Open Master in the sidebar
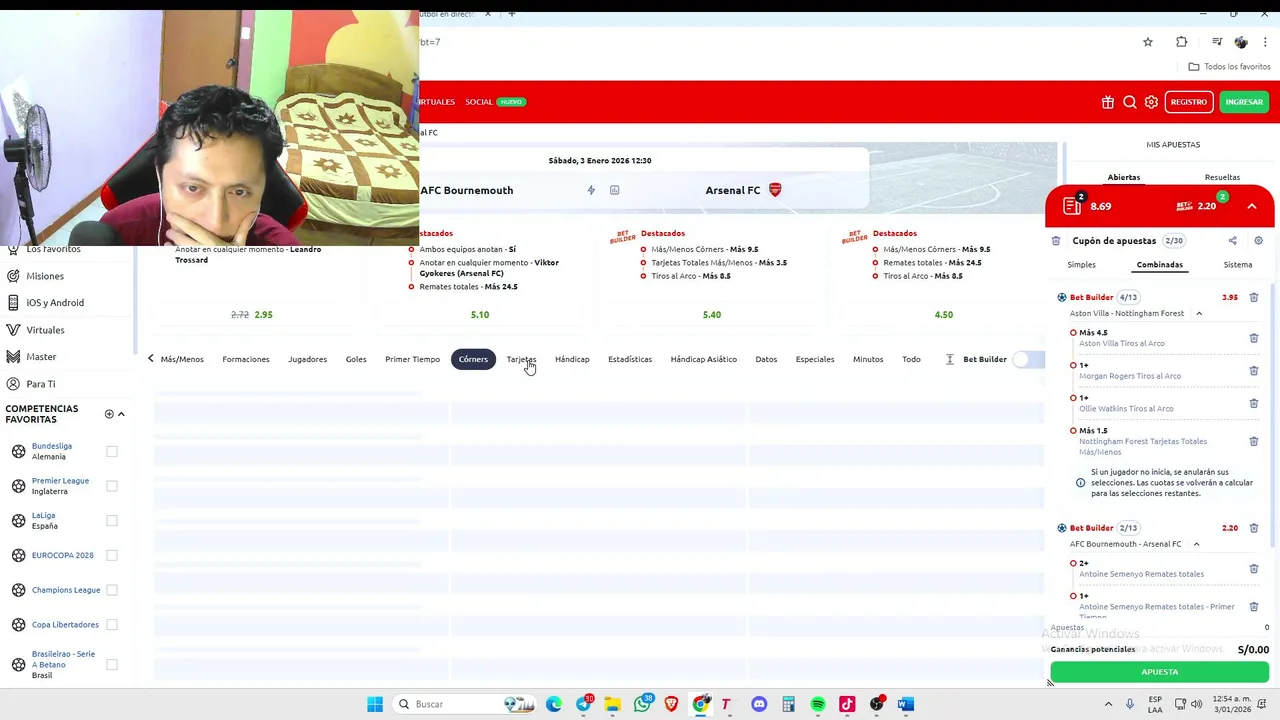The height and width of the screenshot is (720, 1280). (41, 357)
